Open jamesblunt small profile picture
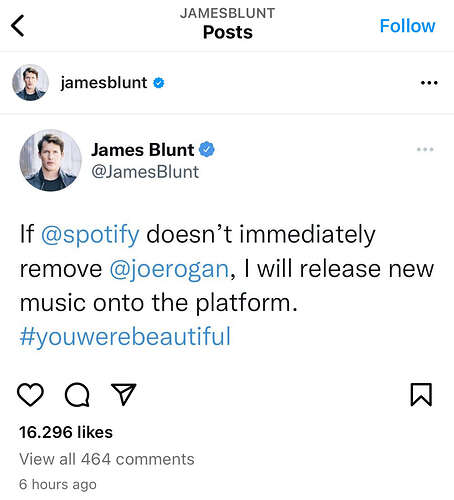The image size is (454, 500). (x=30, y=82)
